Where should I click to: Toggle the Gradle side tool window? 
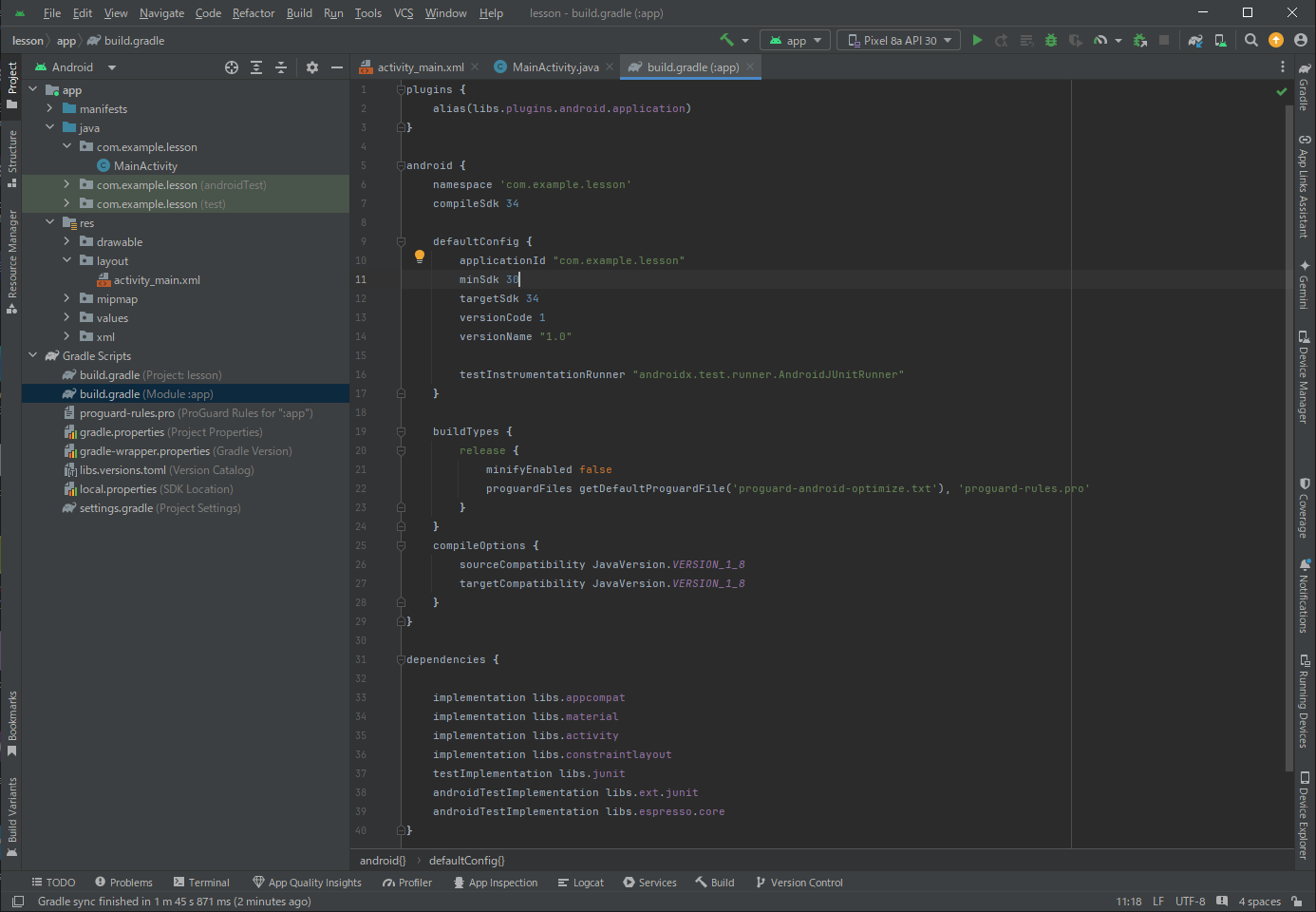pos(1305,87)
